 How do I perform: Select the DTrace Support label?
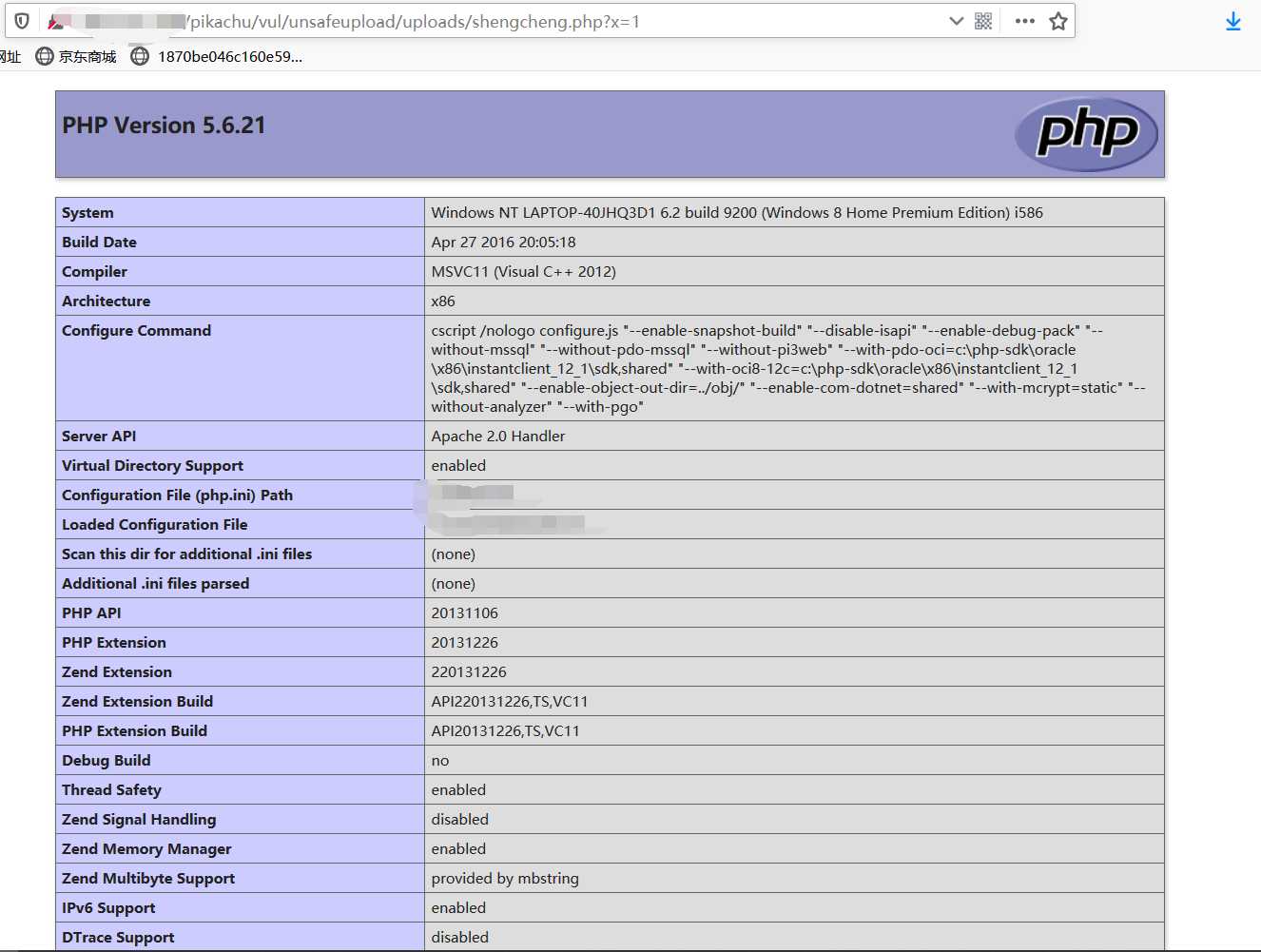pos(118,937)
